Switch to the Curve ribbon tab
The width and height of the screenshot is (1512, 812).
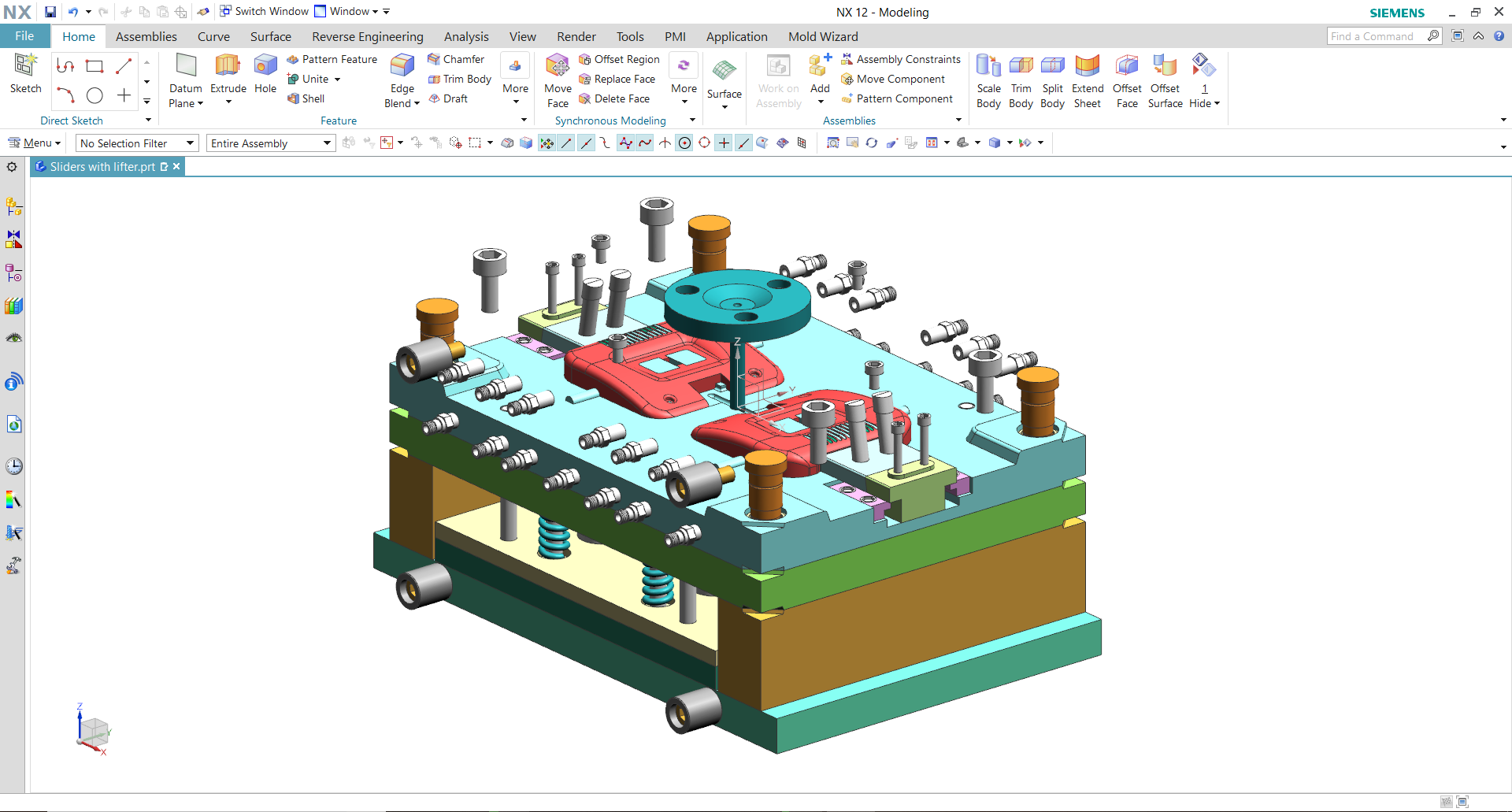coord(213,36)
